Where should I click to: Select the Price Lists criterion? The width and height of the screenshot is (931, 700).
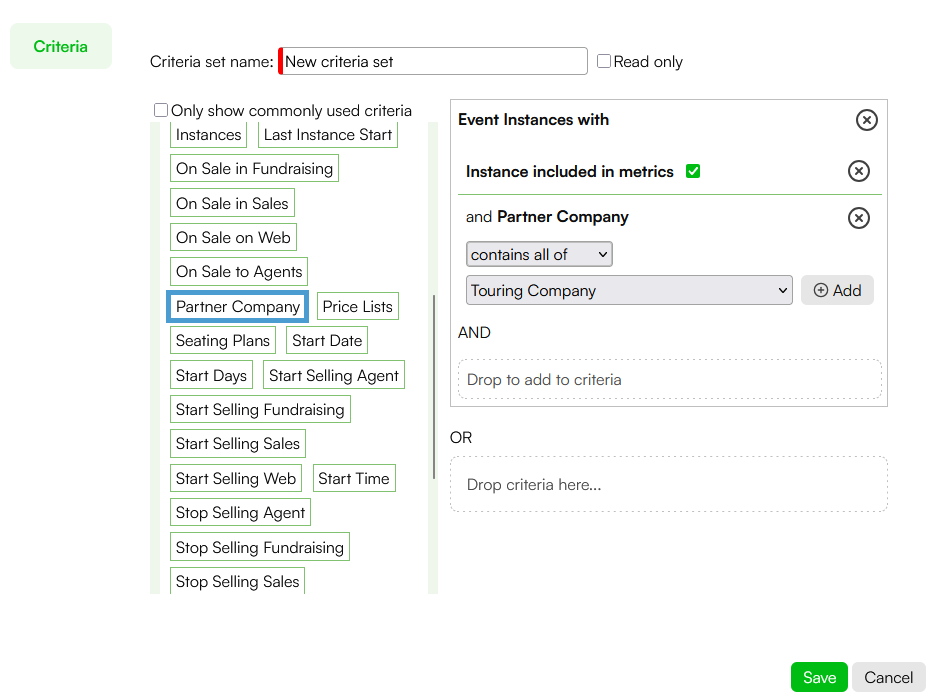[357, 306]
